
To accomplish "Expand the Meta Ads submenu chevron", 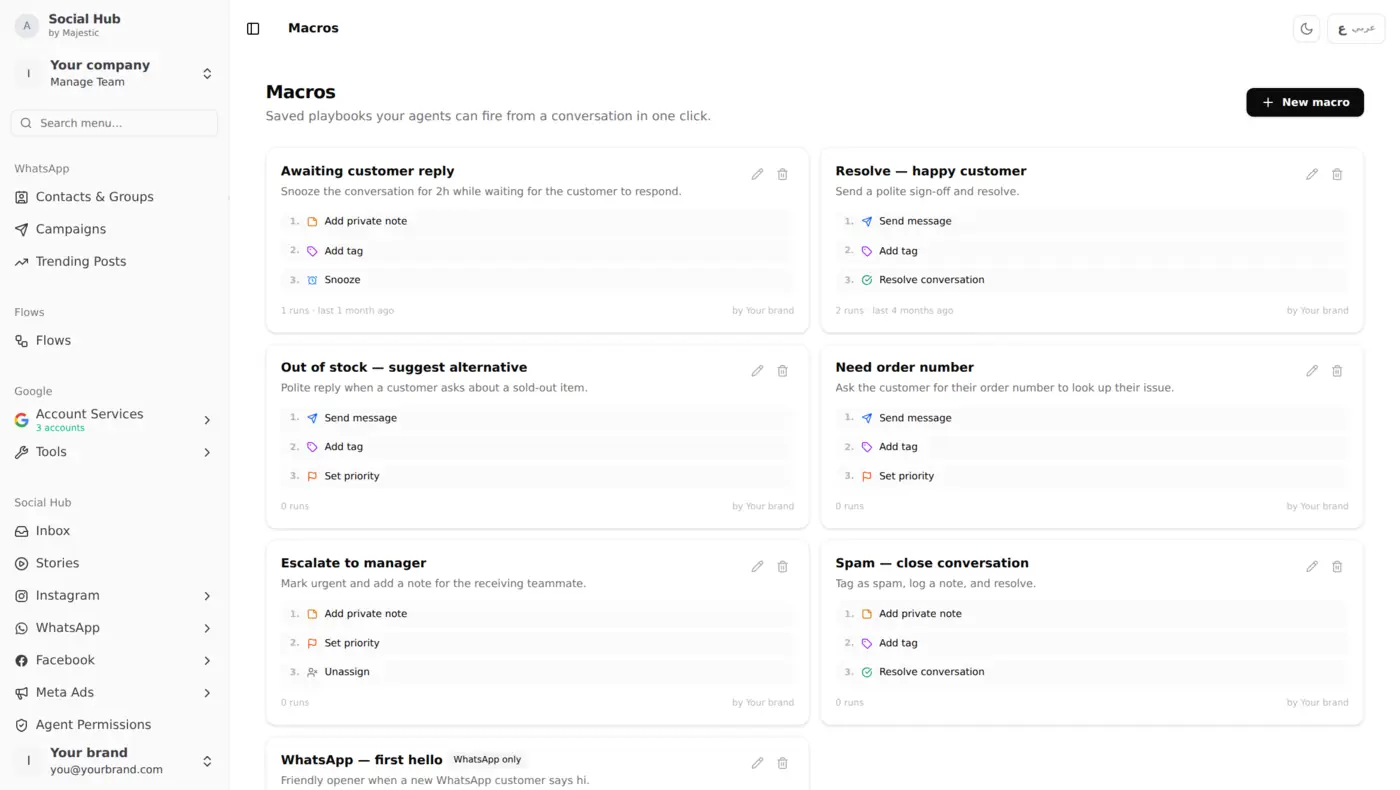I will coord(207,692).
